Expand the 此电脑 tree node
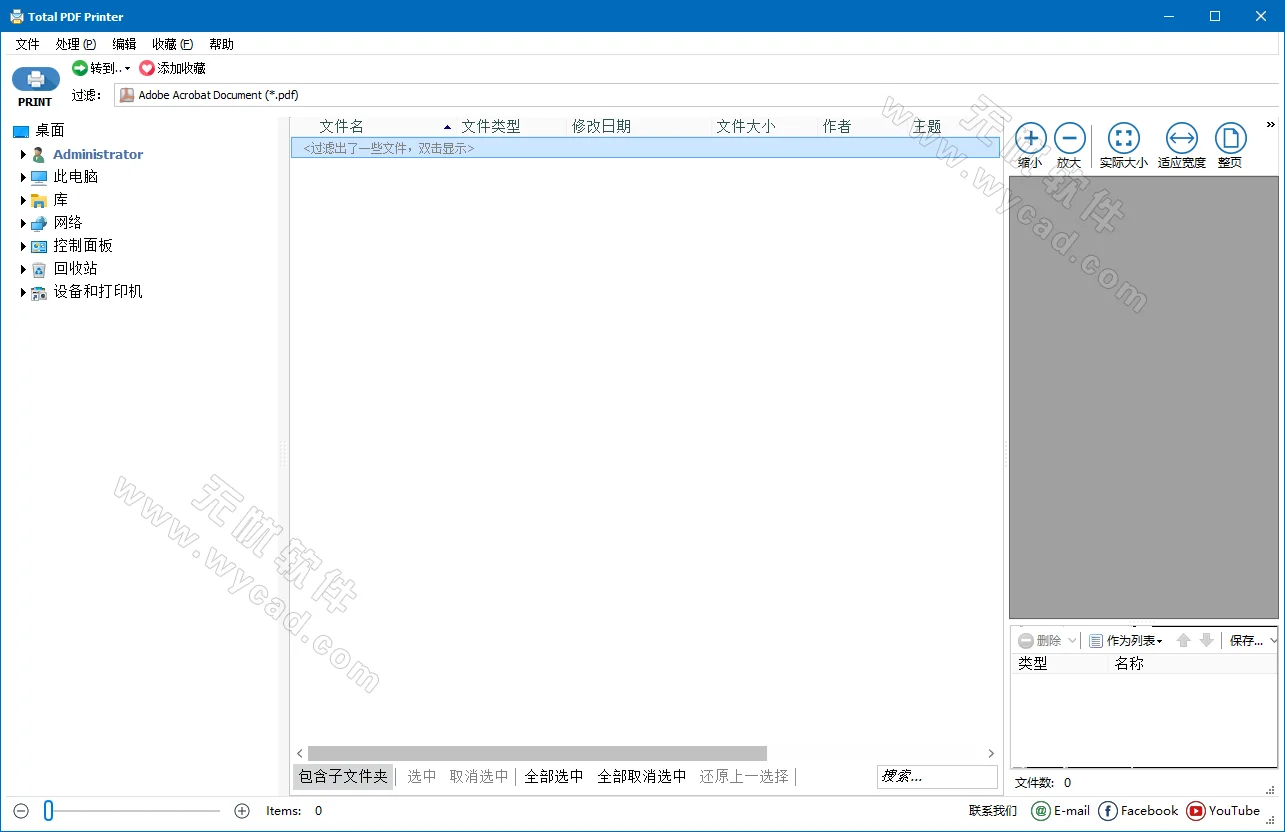1285x832 pixels. [x=22, y=176]
